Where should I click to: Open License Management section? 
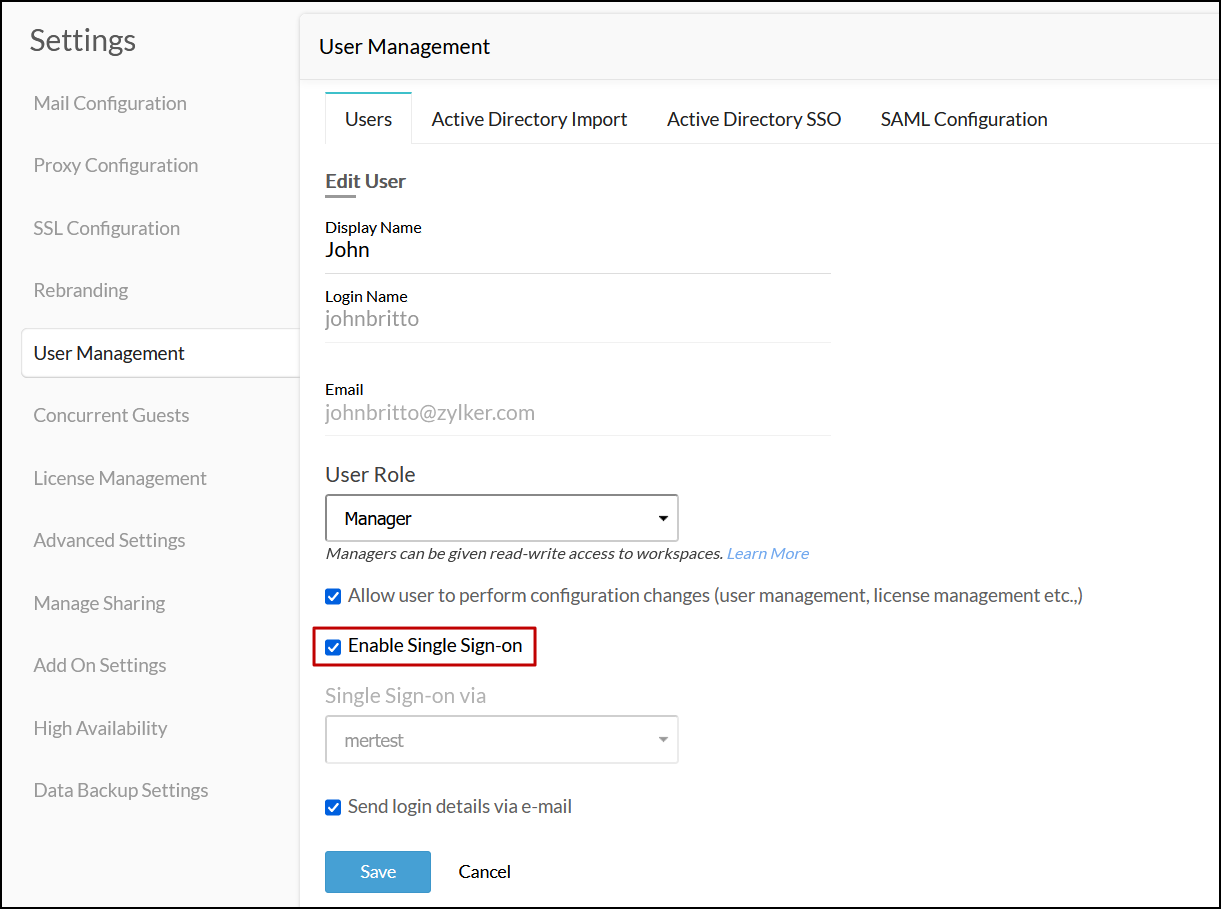point(120,478)
